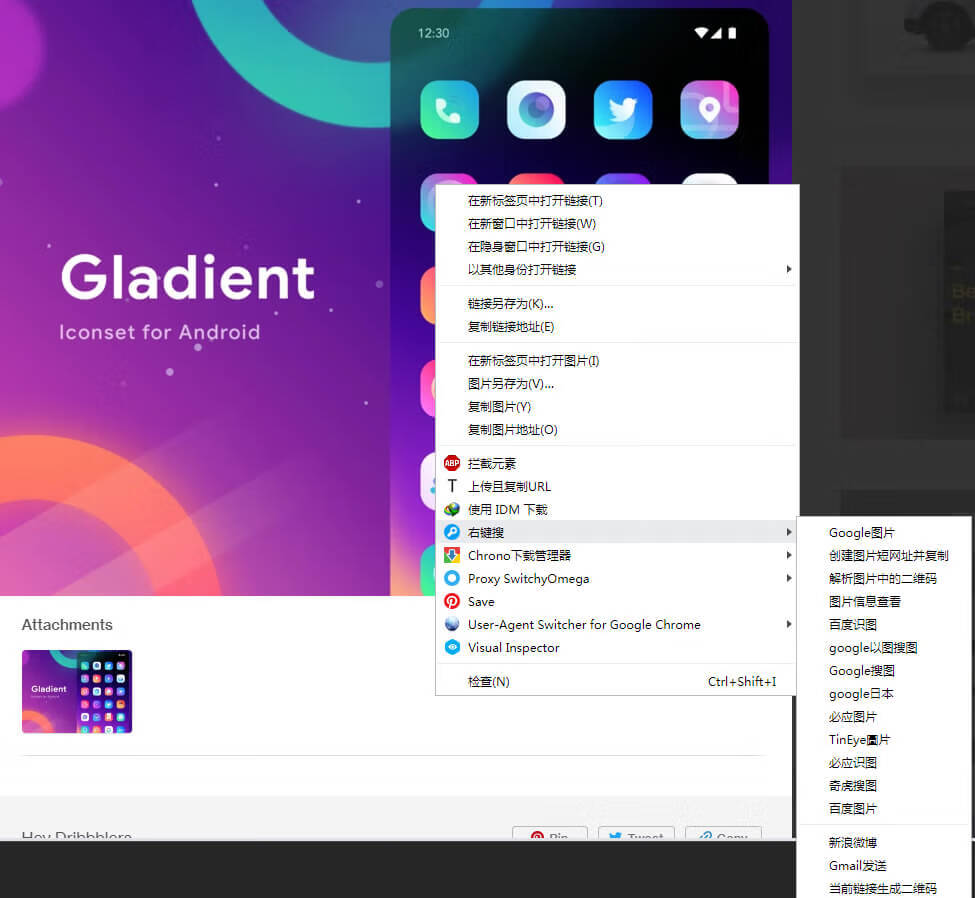Click the Camera app icon
Viewport: 975px width, 898px height.
536,109
